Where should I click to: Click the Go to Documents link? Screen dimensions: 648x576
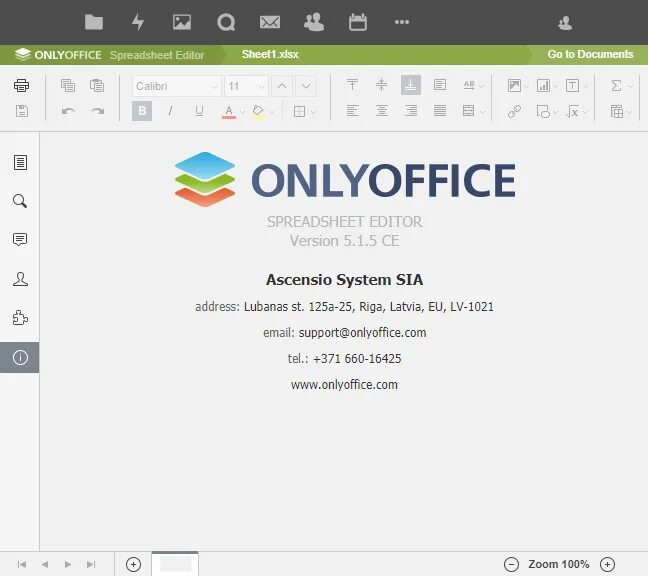[590, 54]
